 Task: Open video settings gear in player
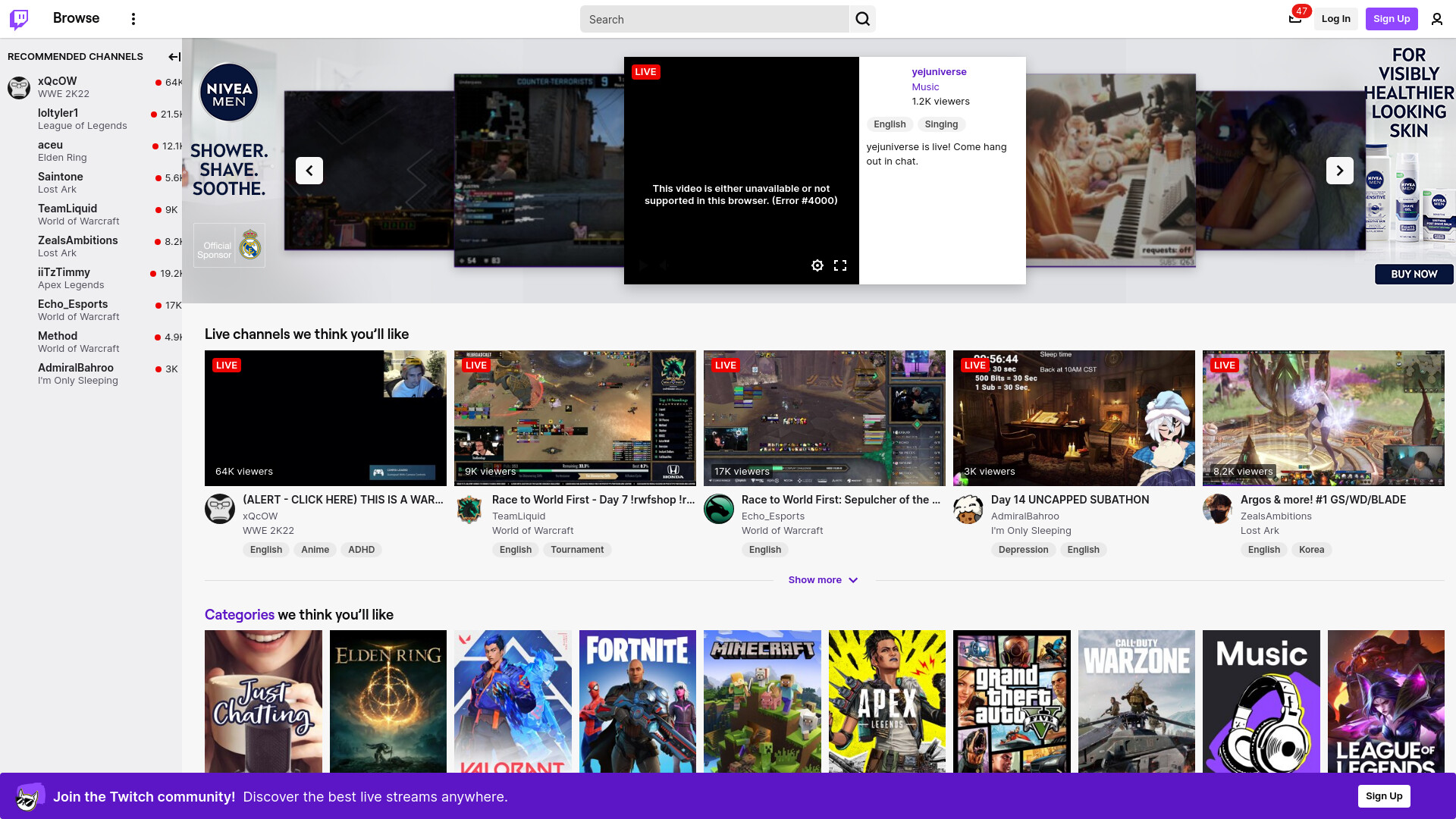tap(817, 265)
